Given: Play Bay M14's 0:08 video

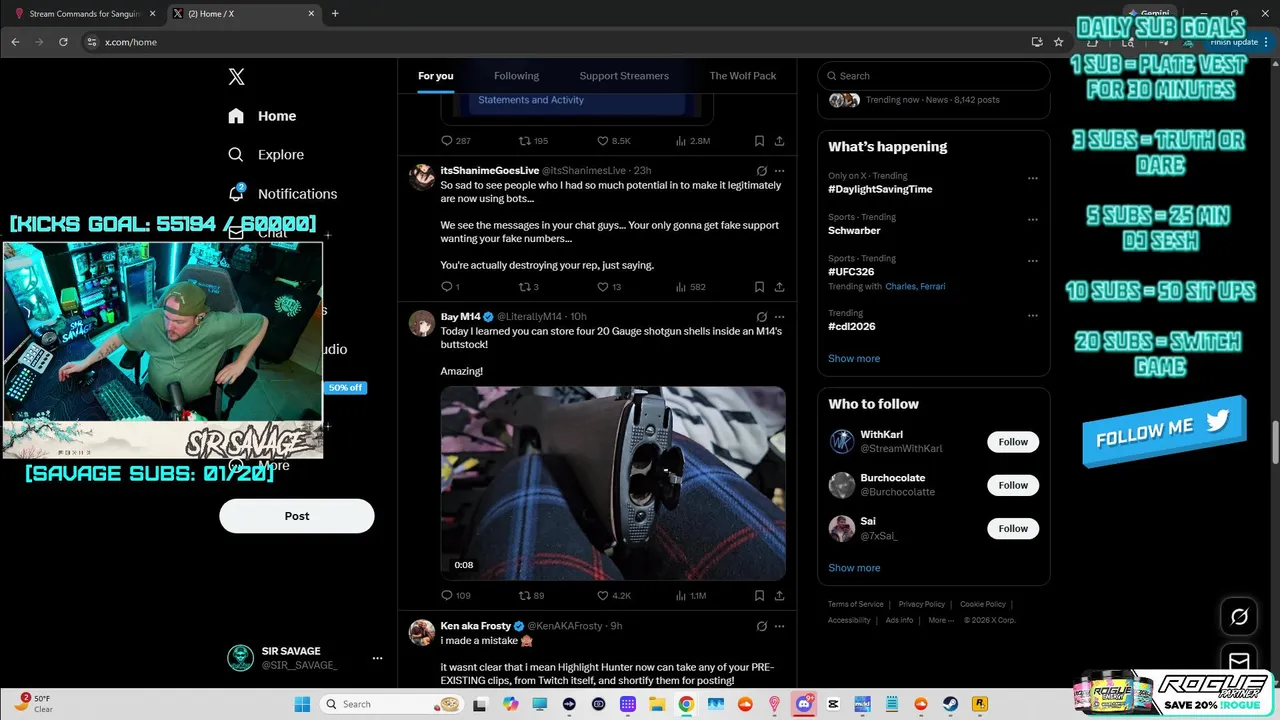Looking at the screenshot, I should [613, 483].
